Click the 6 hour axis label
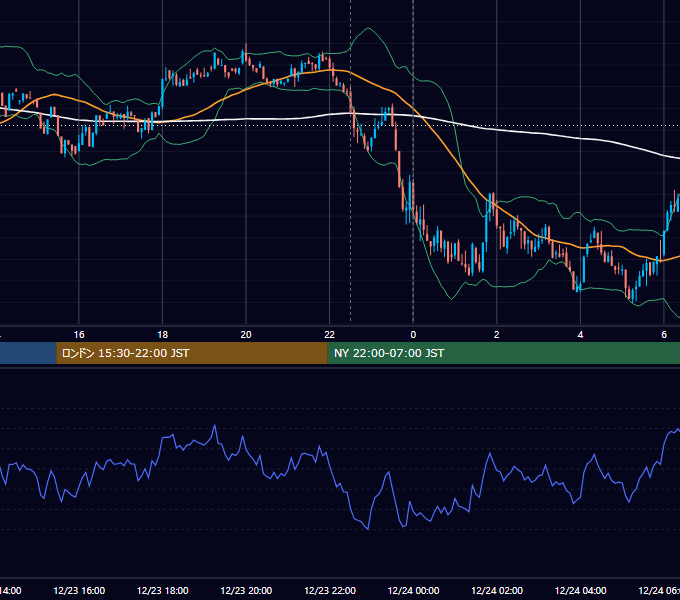This screenshot has height=600, width=680. [664, 335]
